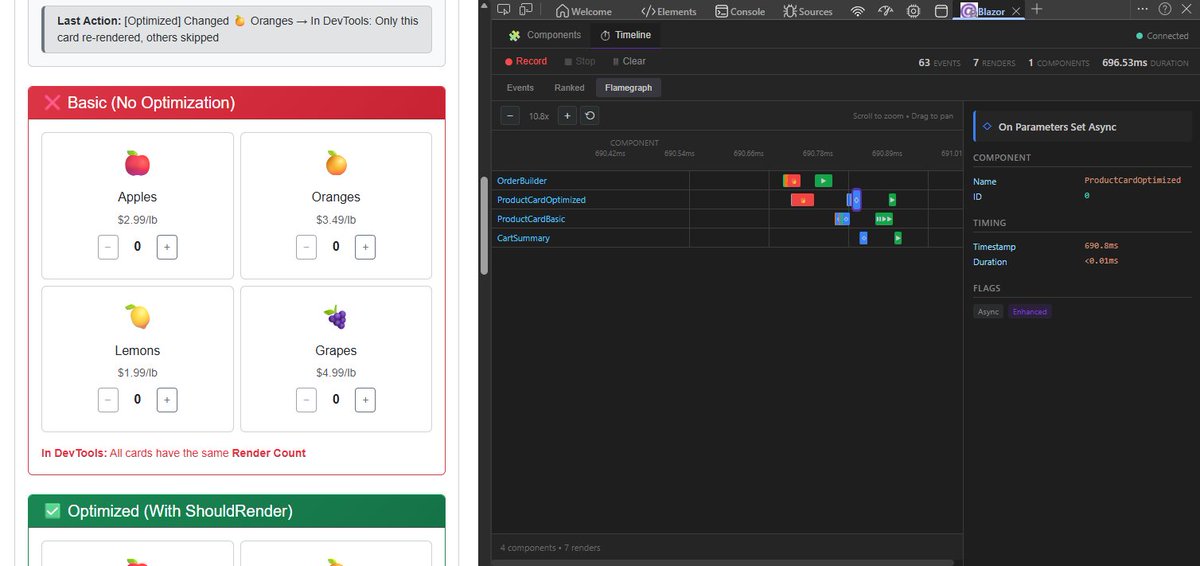Open the Timeline sub-tab

(x=625, y=35)
